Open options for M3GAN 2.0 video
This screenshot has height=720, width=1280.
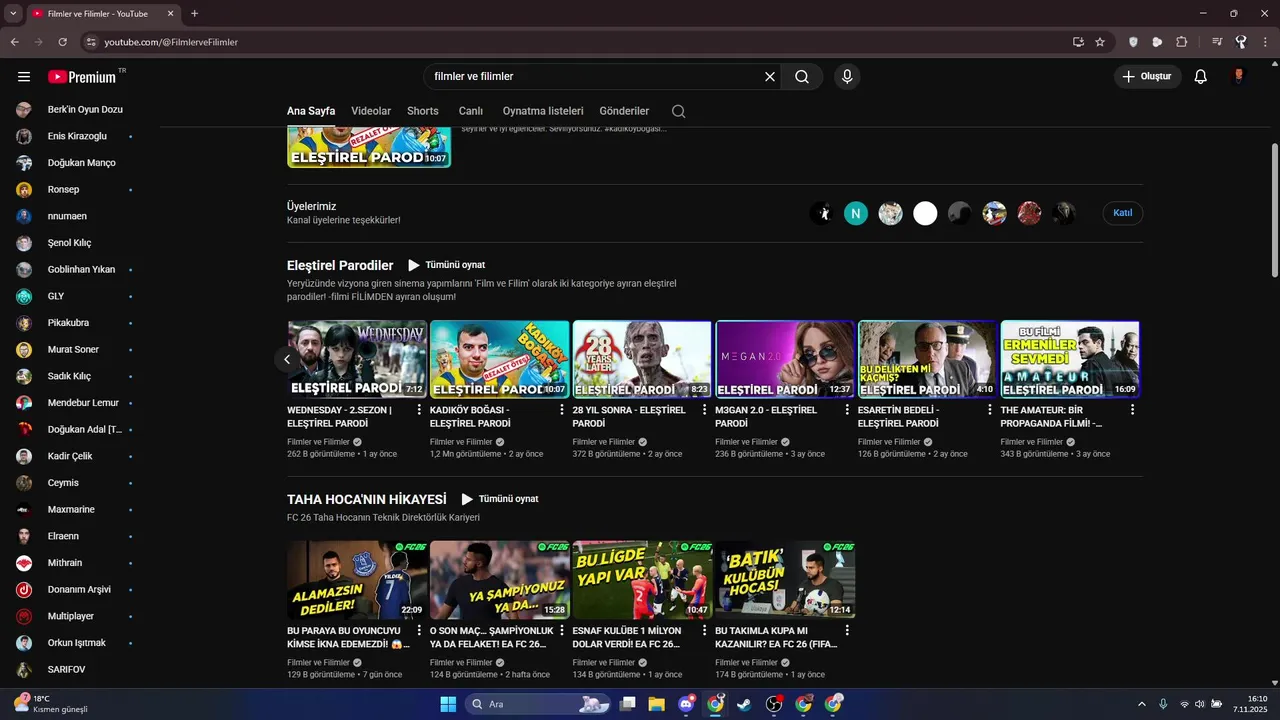[x=847, y=410]
